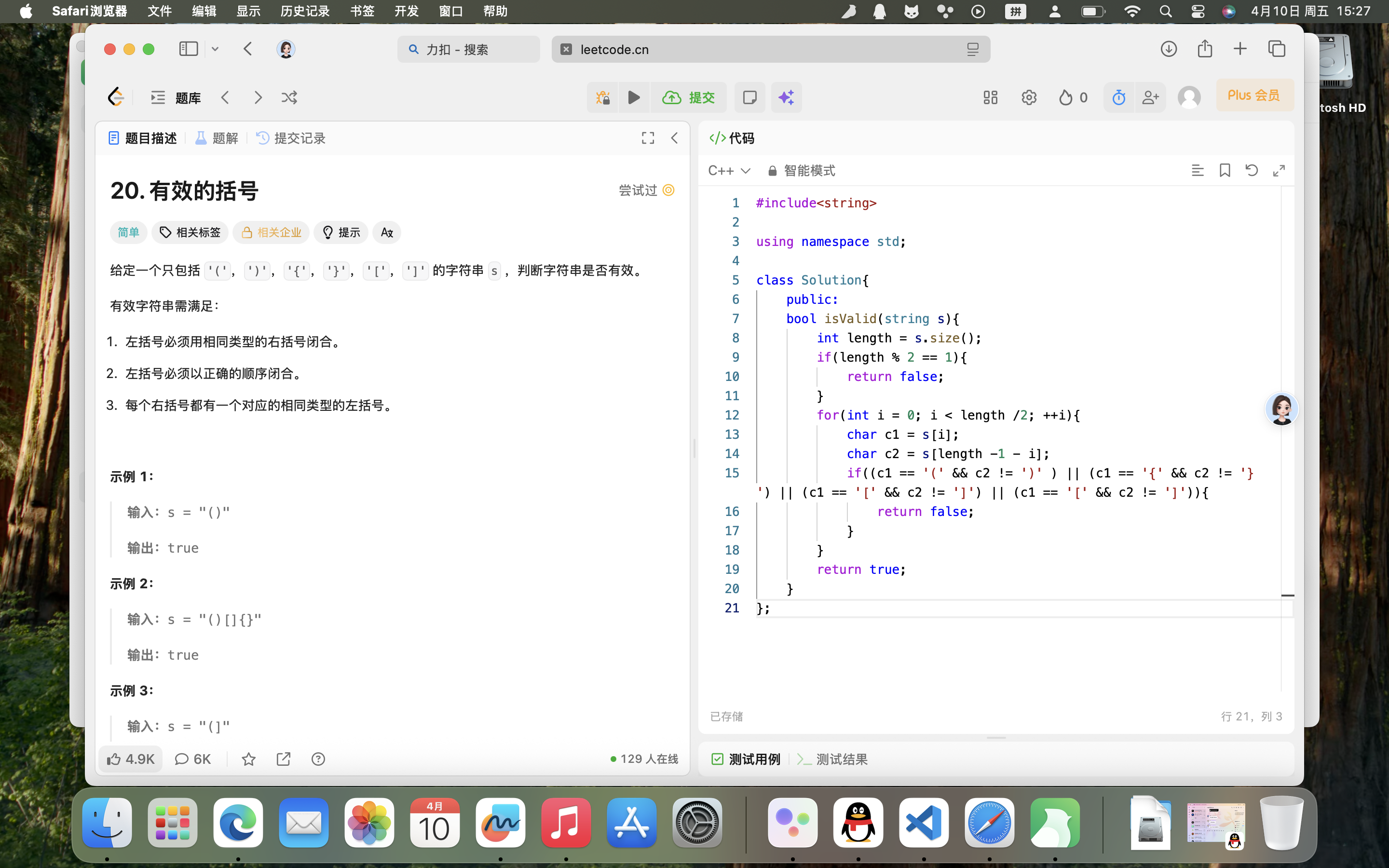Collapse the description panel chevron
This screenshot has height=868, width=1389.
tap(674, 138)
